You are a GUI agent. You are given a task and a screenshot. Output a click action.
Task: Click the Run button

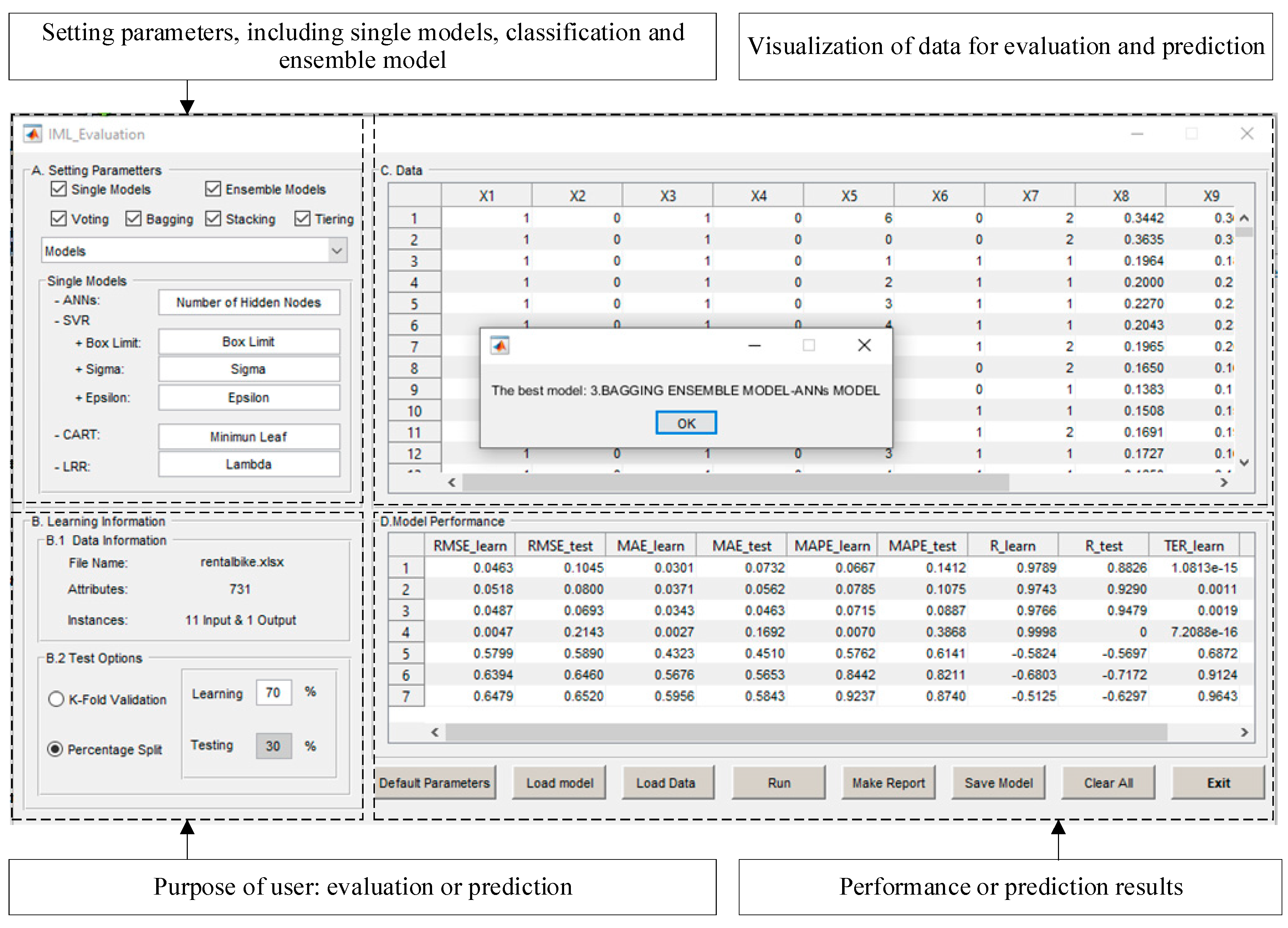(x=779, y=783)
